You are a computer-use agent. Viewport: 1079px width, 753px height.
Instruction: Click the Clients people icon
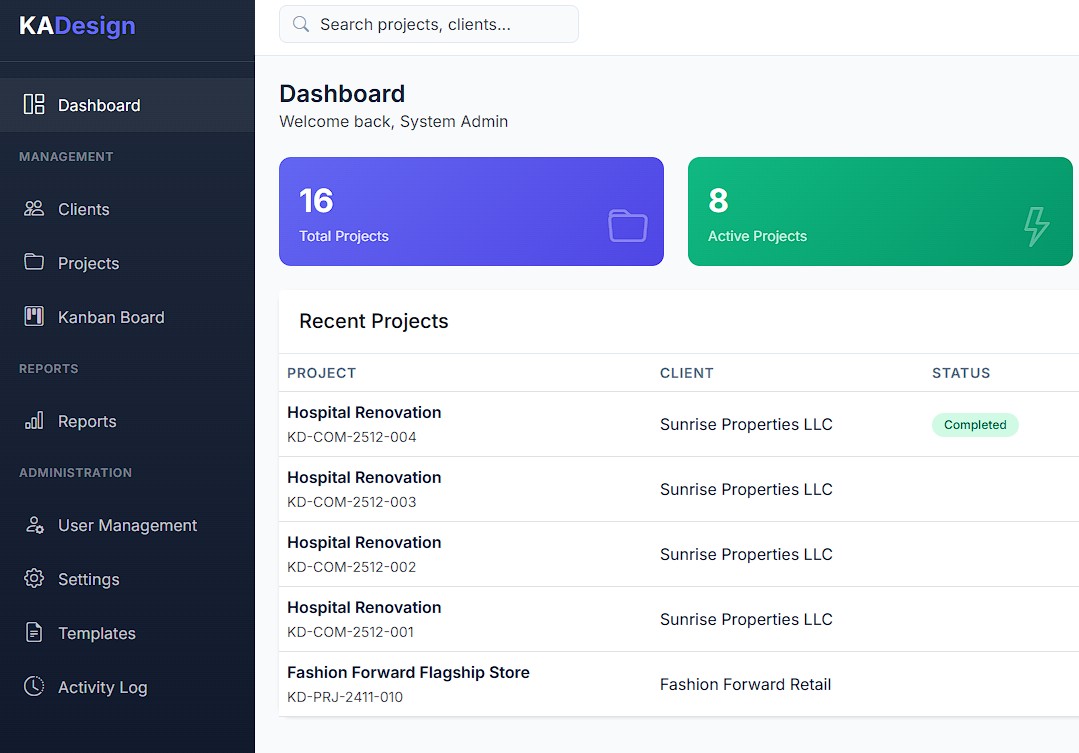pos(34,209)
